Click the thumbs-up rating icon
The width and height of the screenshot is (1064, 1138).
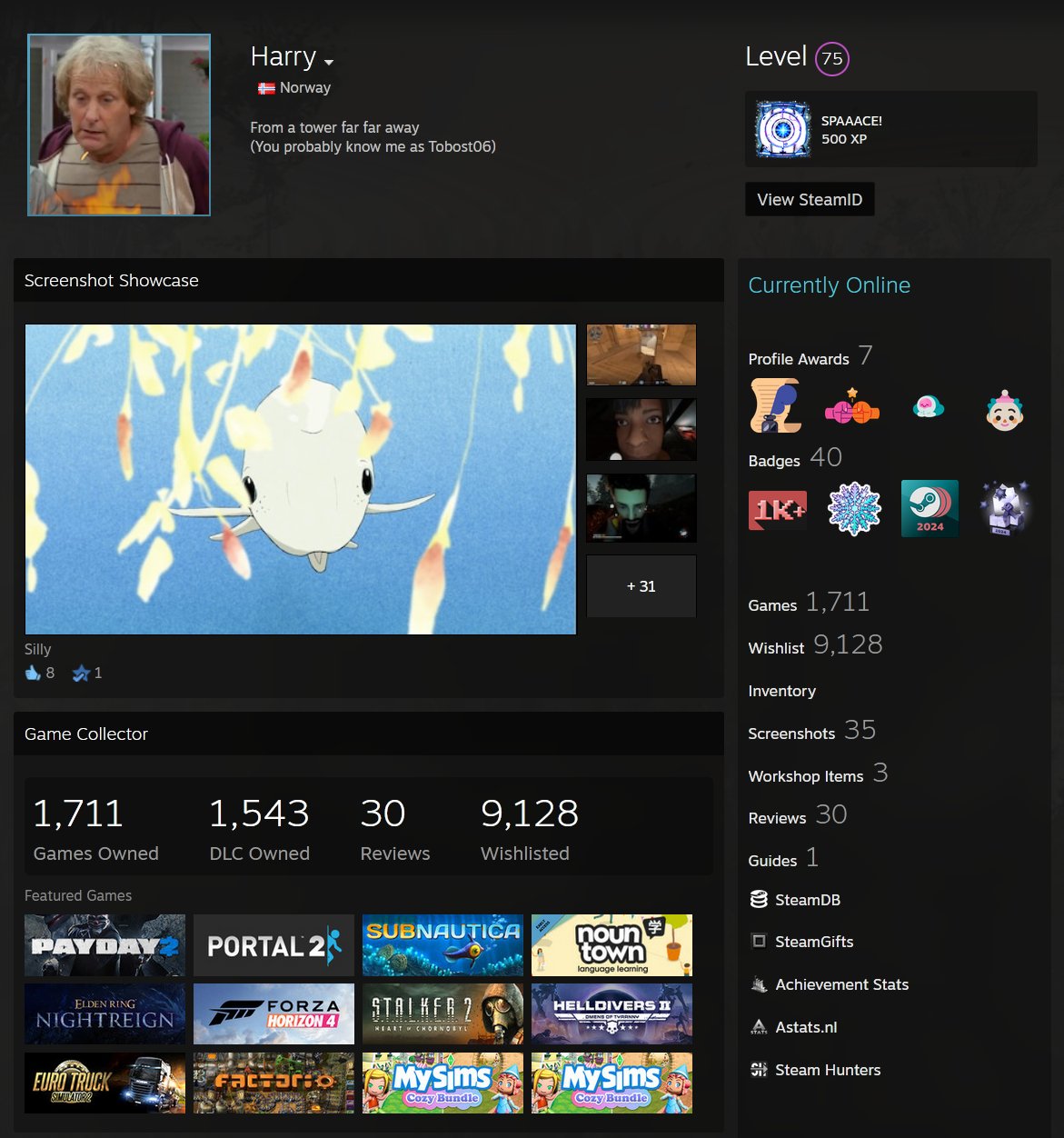[x=33, y=673]
